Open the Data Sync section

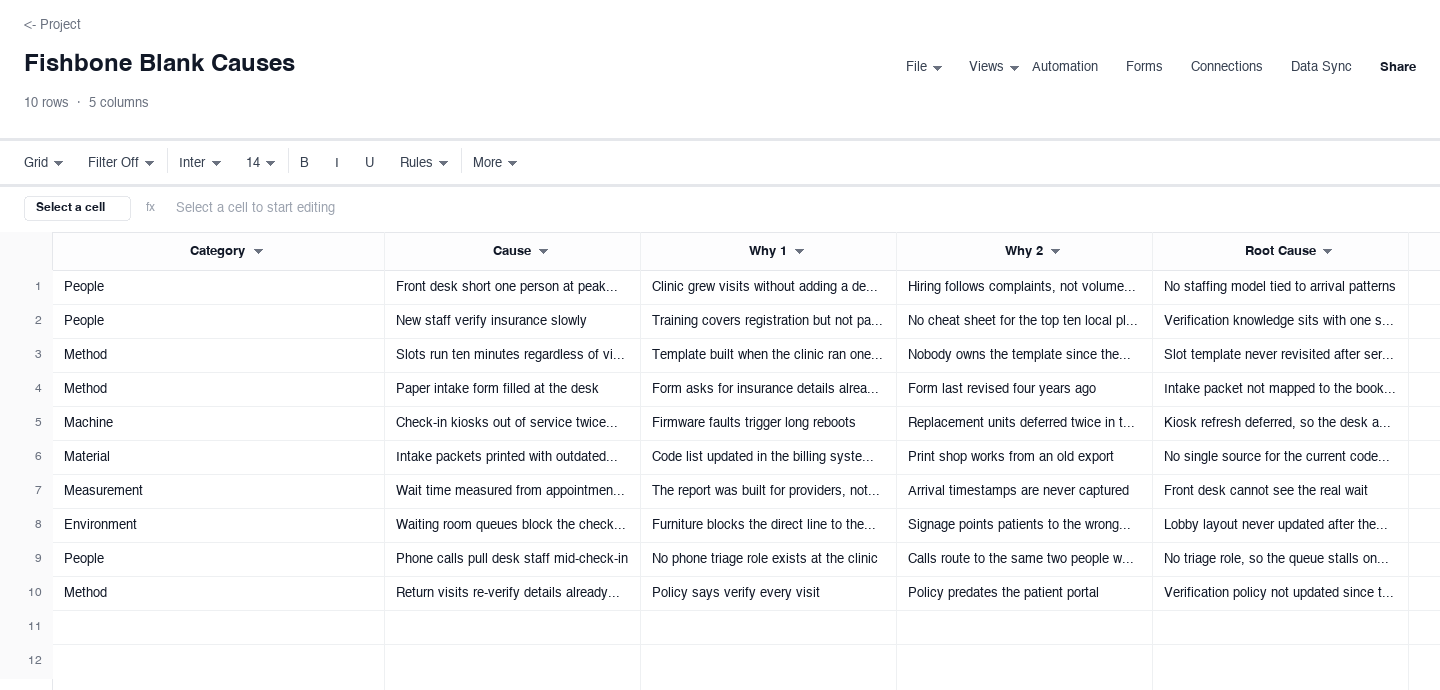pyautogui.click(x=1321, y=67)
